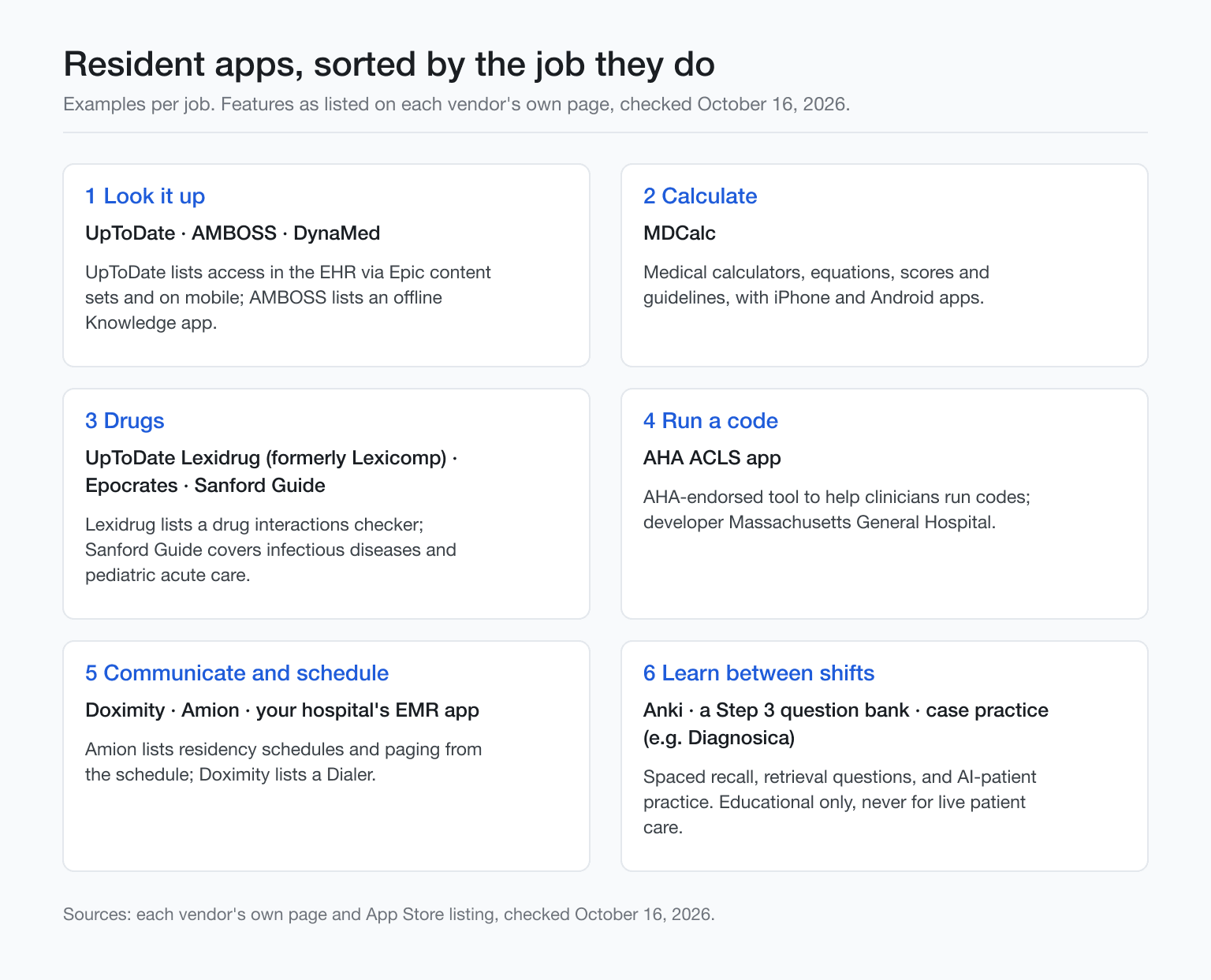Select the 'Spaced recall, retrieval questions' description
The width and height of the screenshot is (1211, 980).
(840, 802)
